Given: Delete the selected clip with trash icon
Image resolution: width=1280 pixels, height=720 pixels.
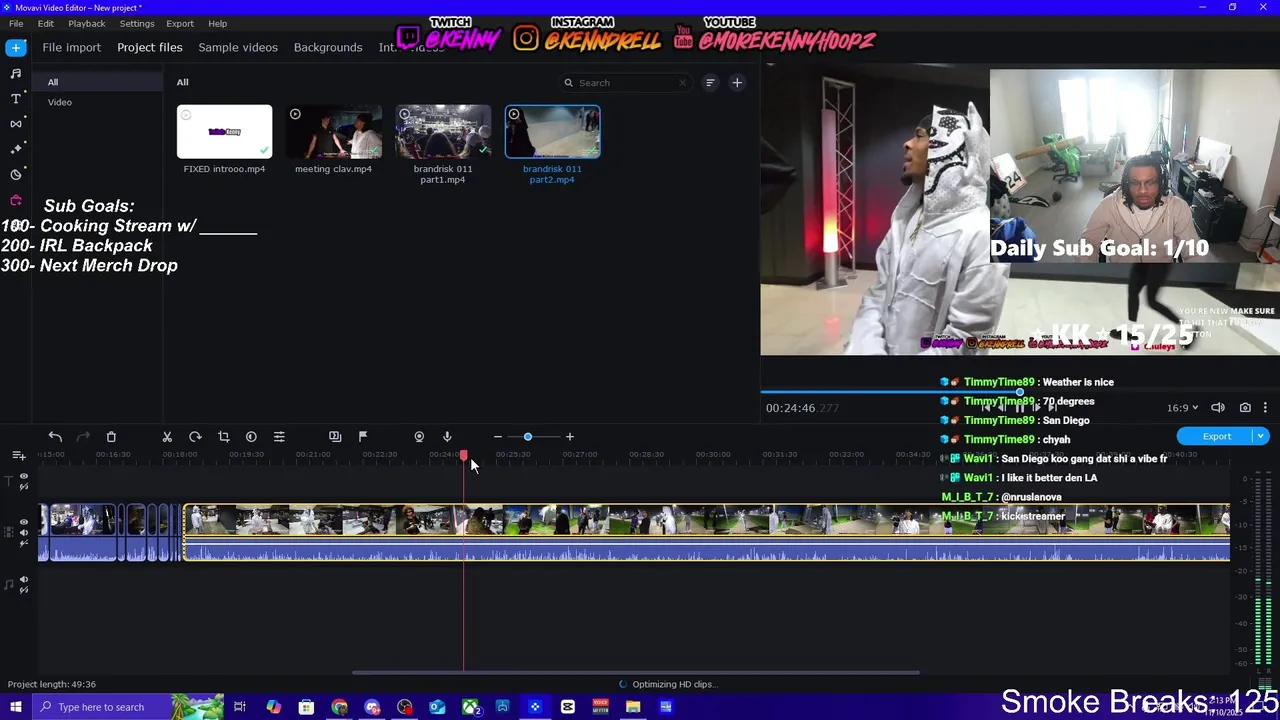Looking at the screenshot, I should click(x=111, y=437).
